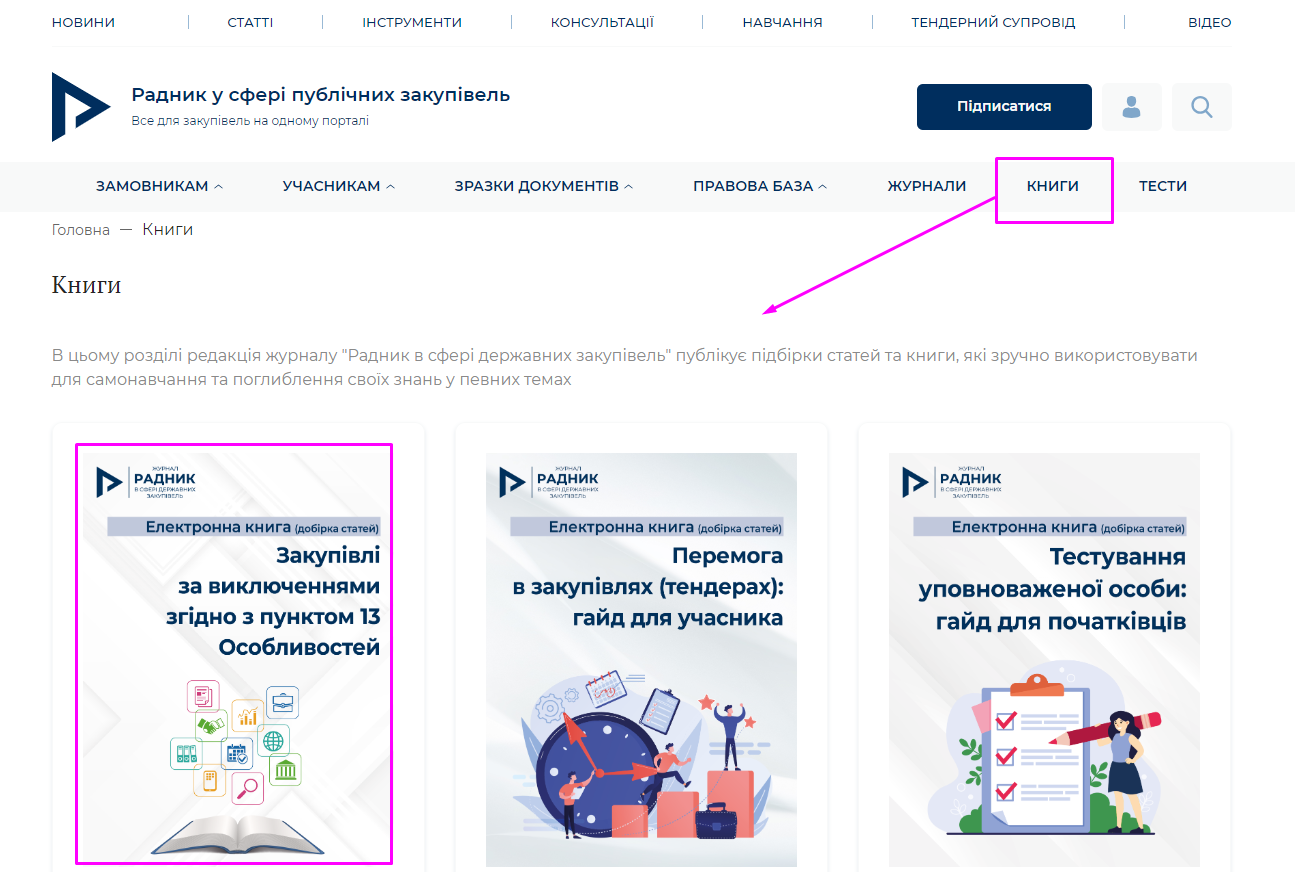Viewport: 1295px width, 872px height.
Task: Open the Тести menu item
Action: (x=1163, y=186)
